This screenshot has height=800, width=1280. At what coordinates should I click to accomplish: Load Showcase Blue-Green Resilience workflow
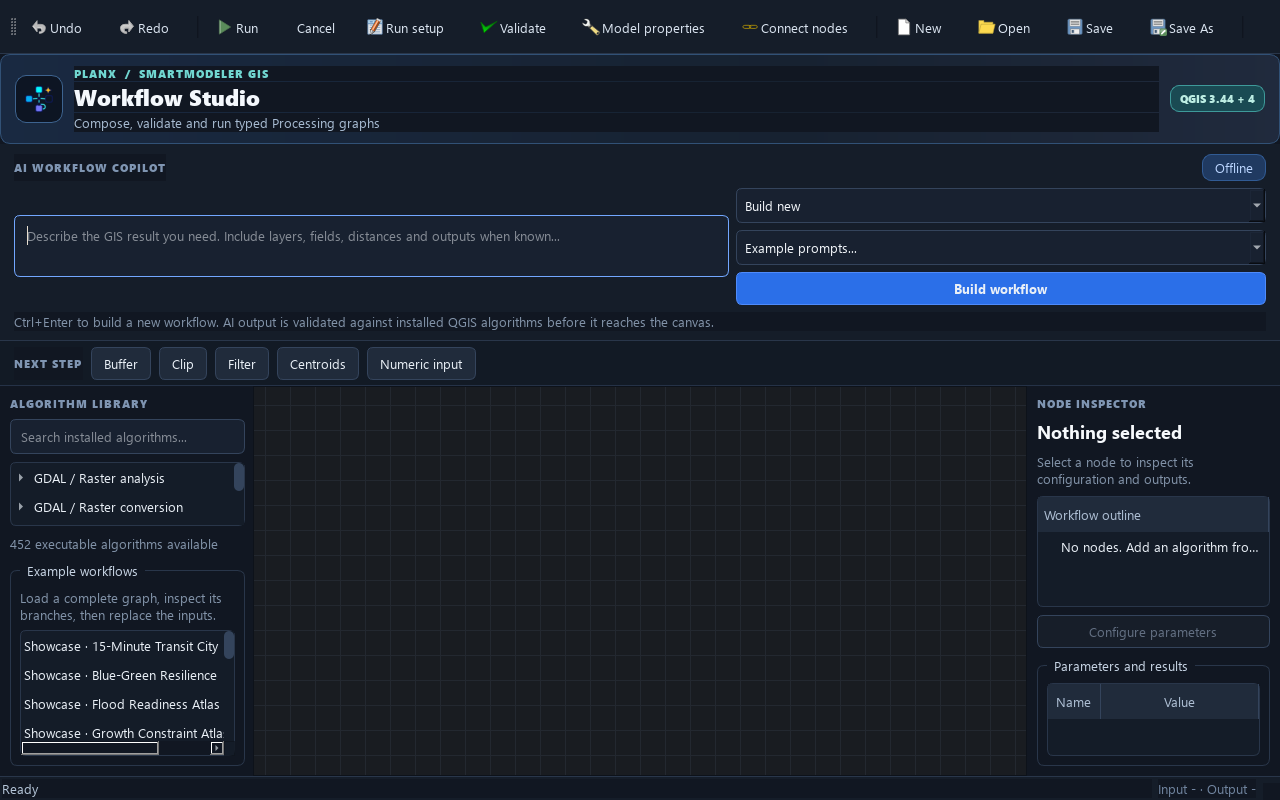click(x=122, y=675)
